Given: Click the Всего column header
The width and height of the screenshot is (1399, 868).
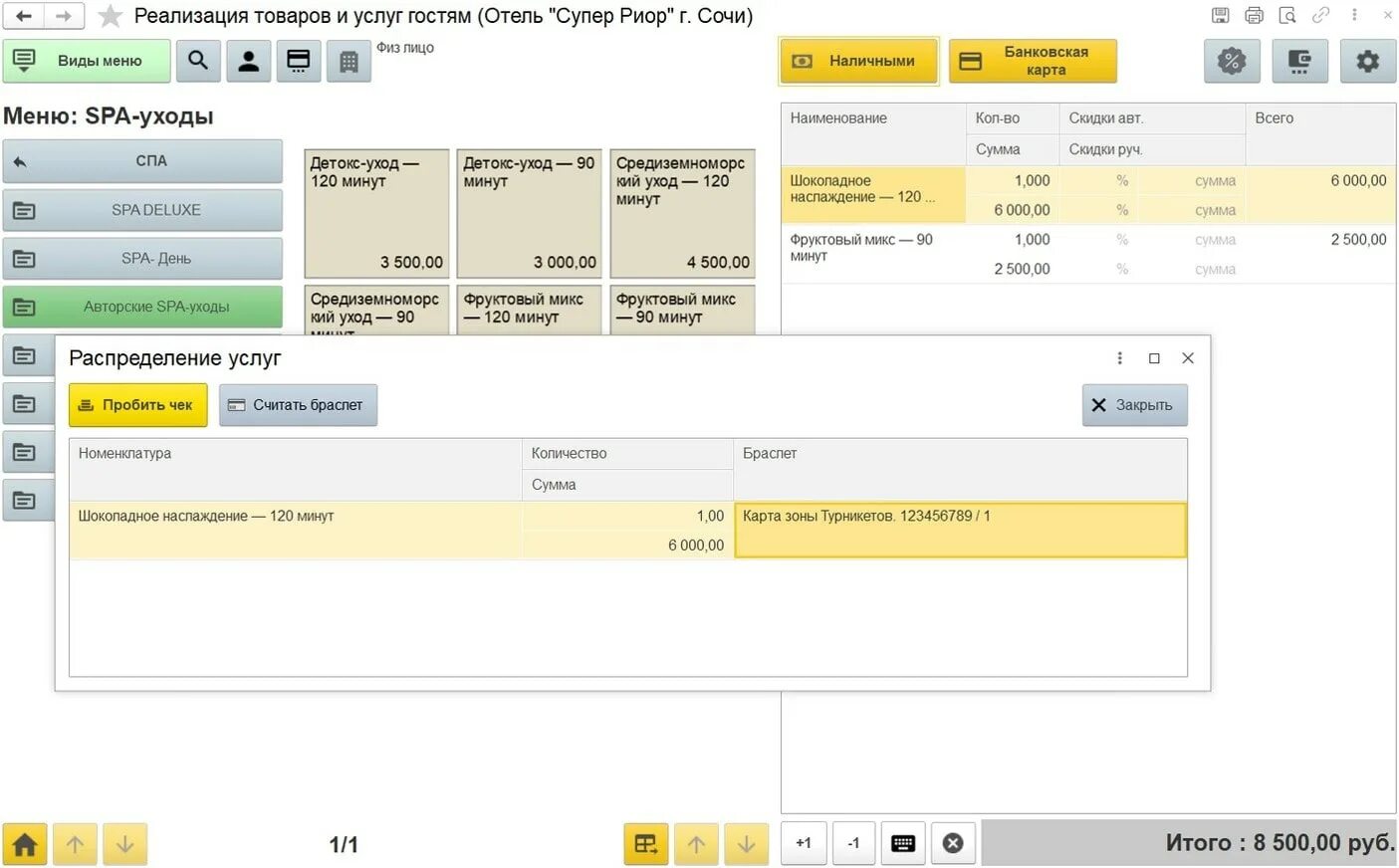Looking at the screenshot, I should point(1320,133).
